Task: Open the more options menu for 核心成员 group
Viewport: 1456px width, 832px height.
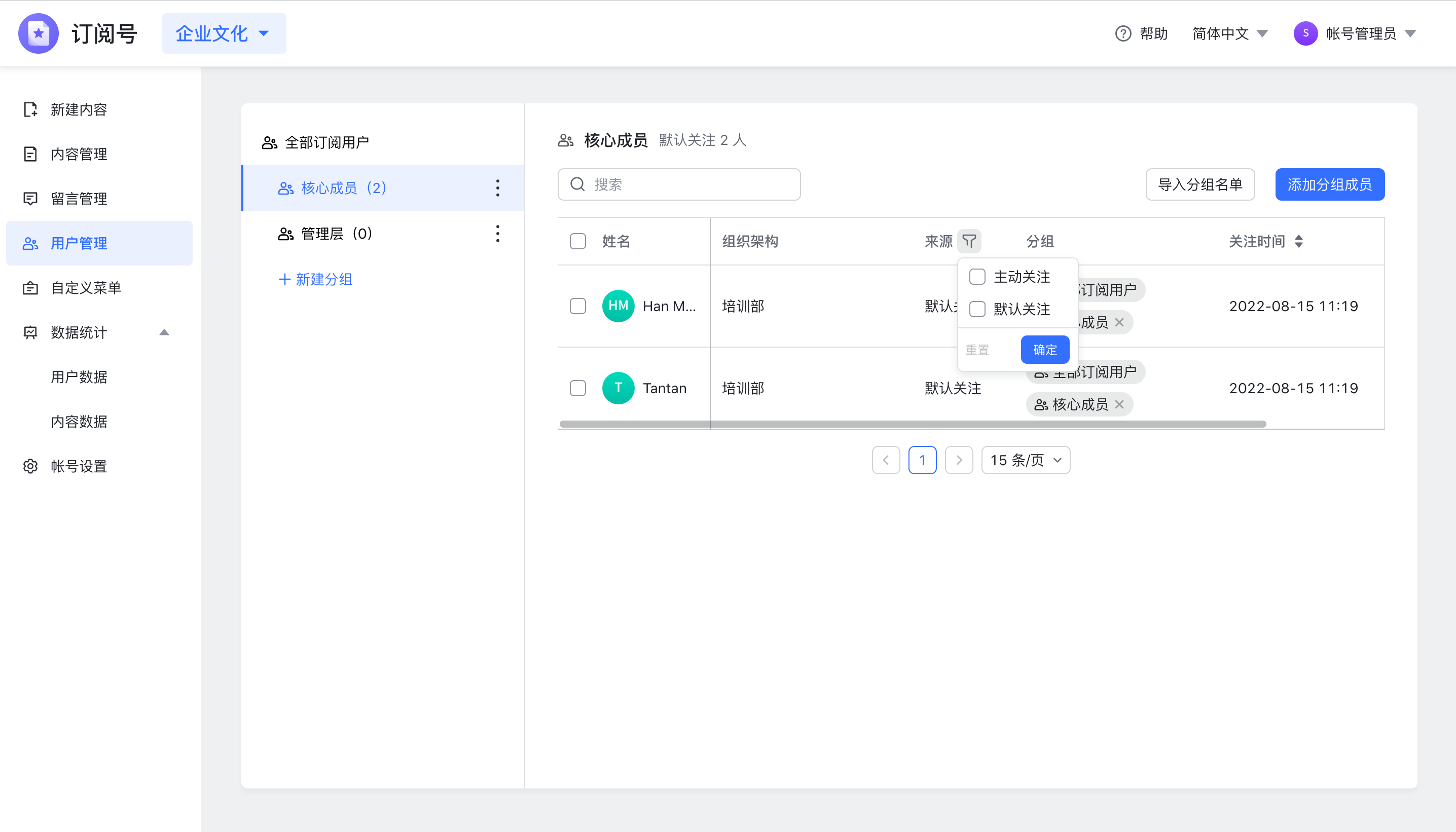Action: pyautogui.click(x=497, y=188)
